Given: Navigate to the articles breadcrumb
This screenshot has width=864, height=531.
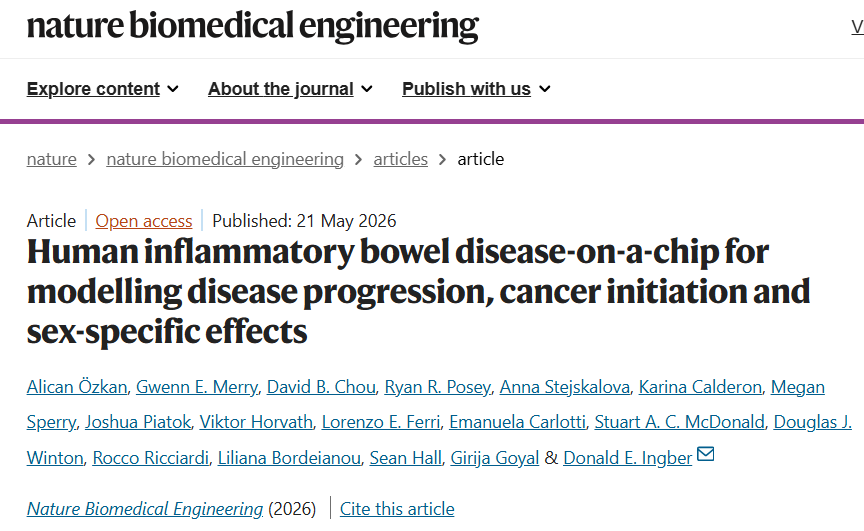Looking at the screenshot, I should tap(401, 159).
